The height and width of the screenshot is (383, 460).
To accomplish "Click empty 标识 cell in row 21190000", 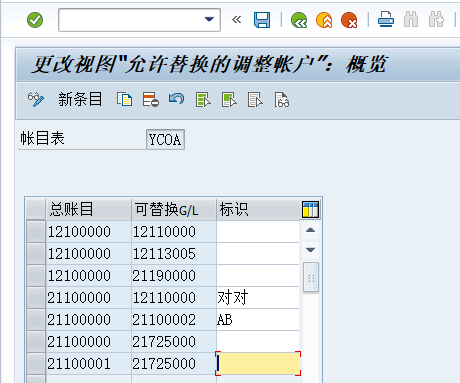I will tap(258, 276).
